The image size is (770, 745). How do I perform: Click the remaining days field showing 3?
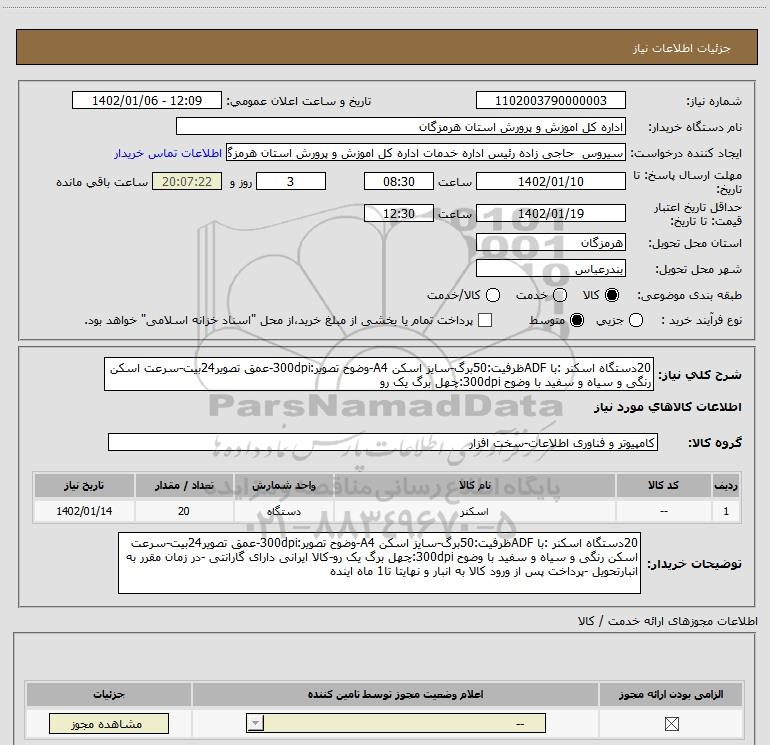coord(291,181)
